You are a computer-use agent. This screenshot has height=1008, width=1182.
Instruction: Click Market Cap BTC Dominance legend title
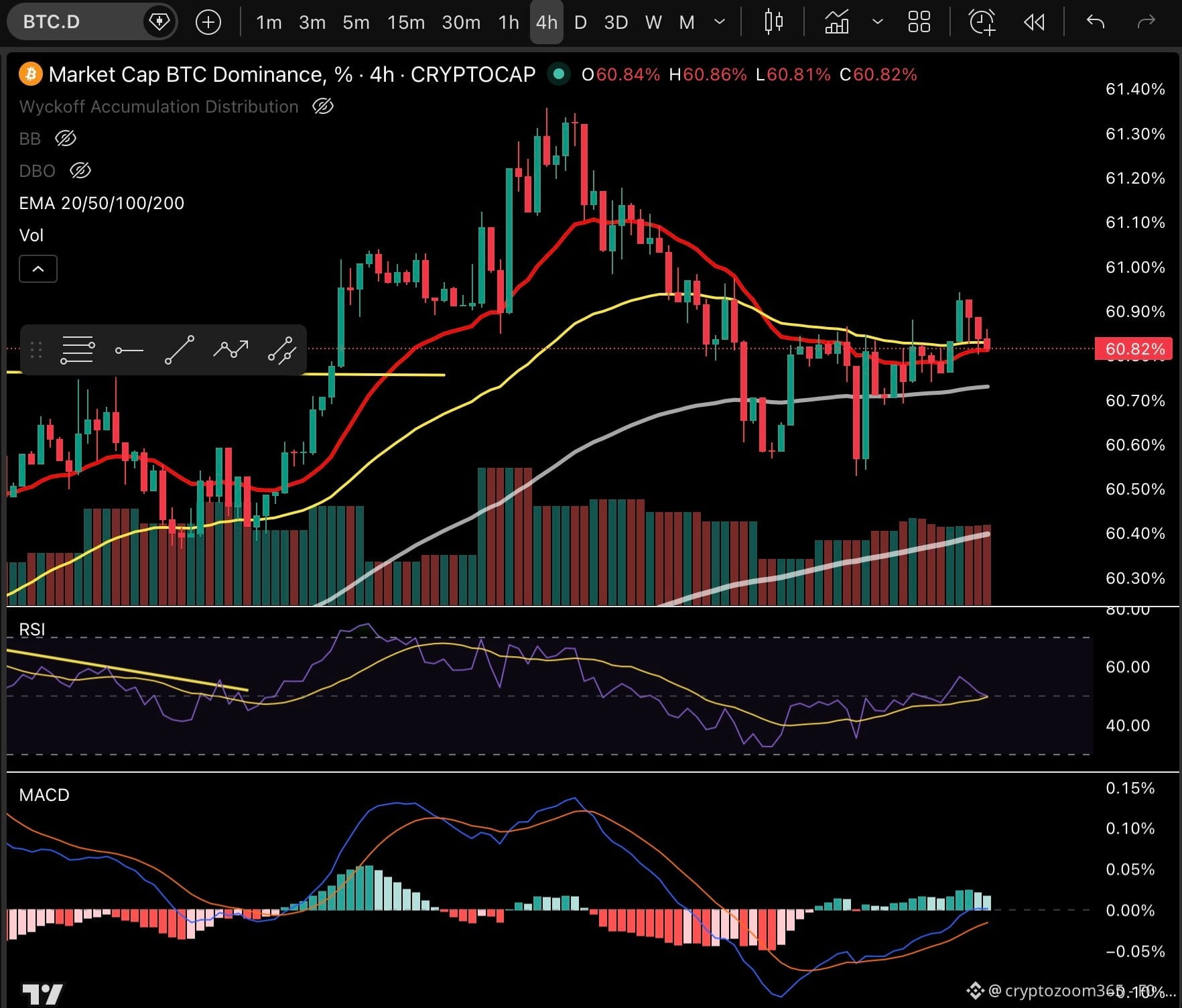point(292,74)
